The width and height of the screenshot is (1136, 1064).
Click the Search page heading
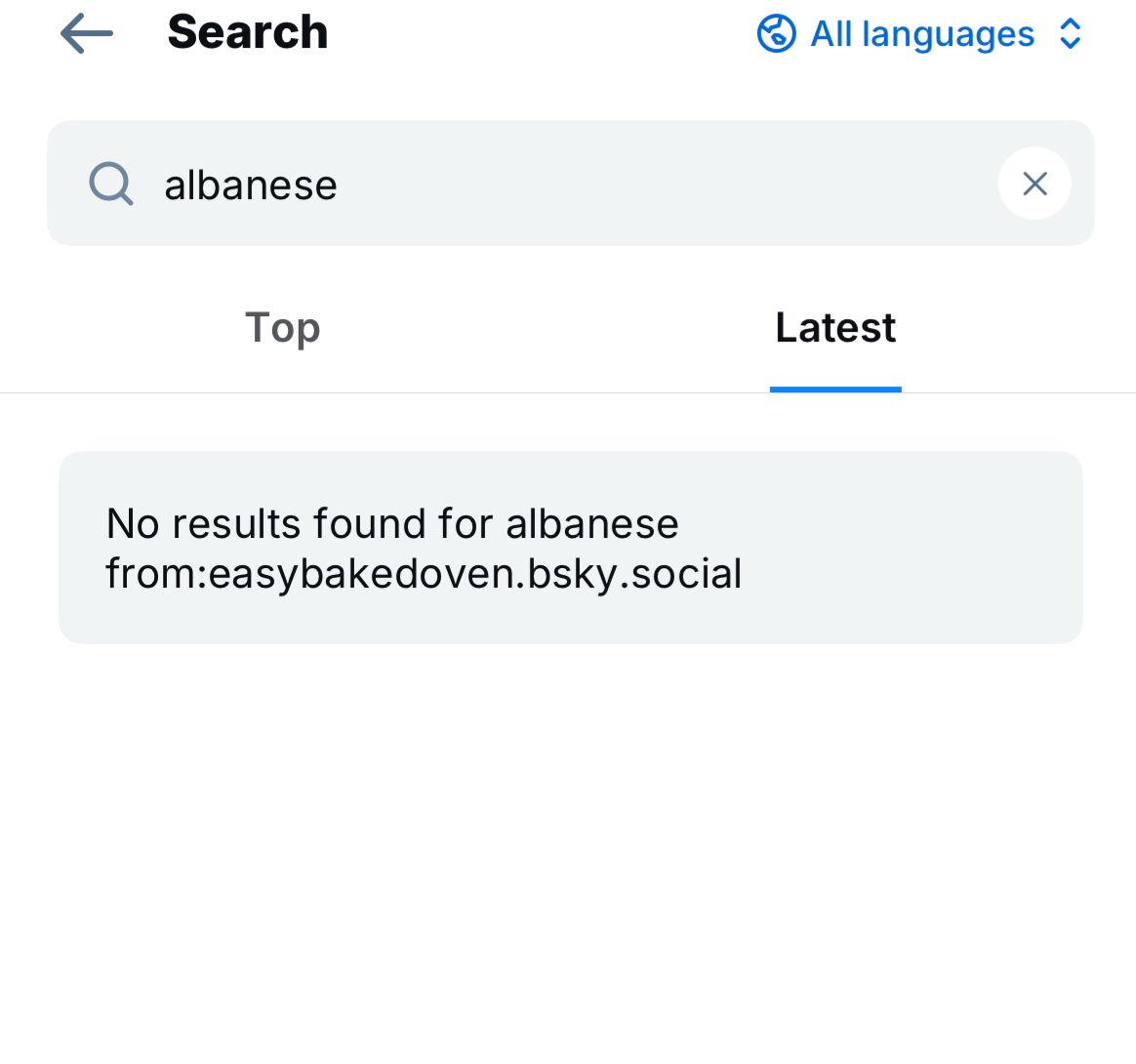[x=248, y=32]
